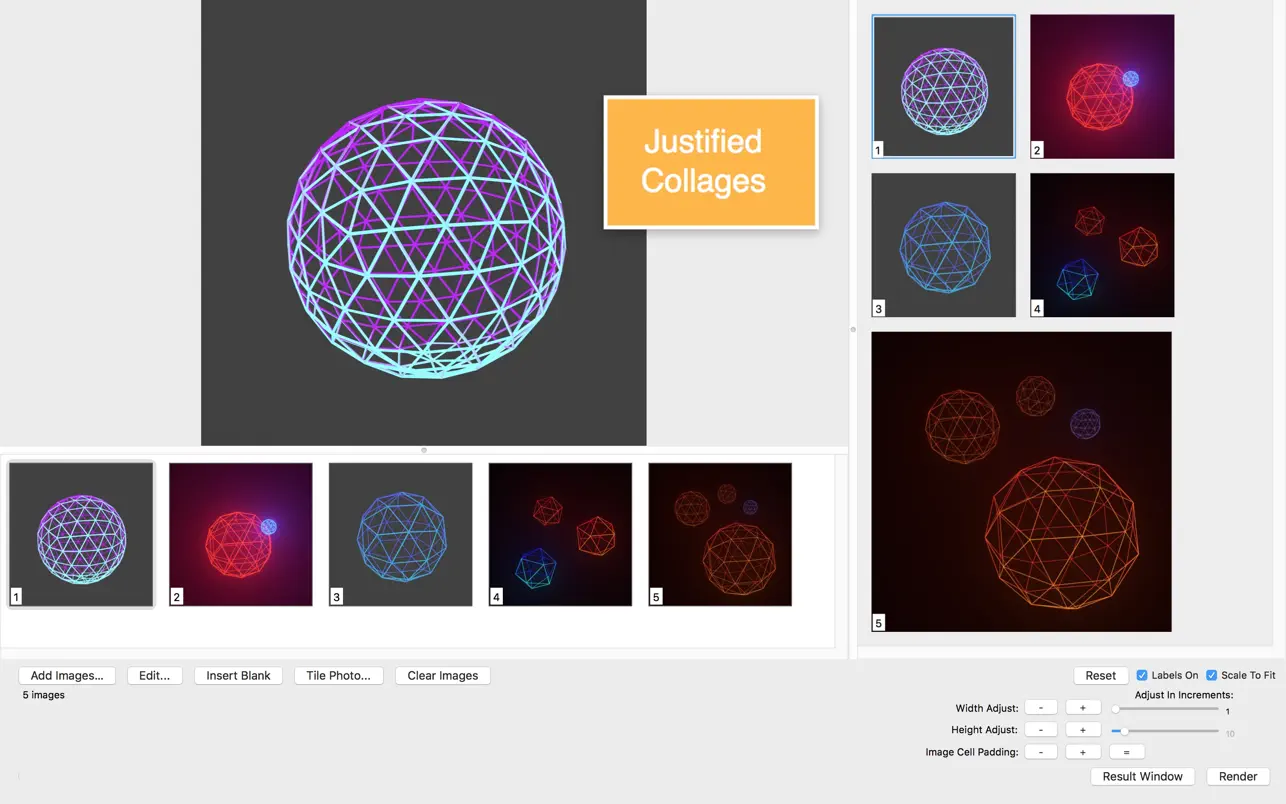The image size is (1286, 804).
Task: Select collage cell 5 with orange spheres
Action: 1021,482
